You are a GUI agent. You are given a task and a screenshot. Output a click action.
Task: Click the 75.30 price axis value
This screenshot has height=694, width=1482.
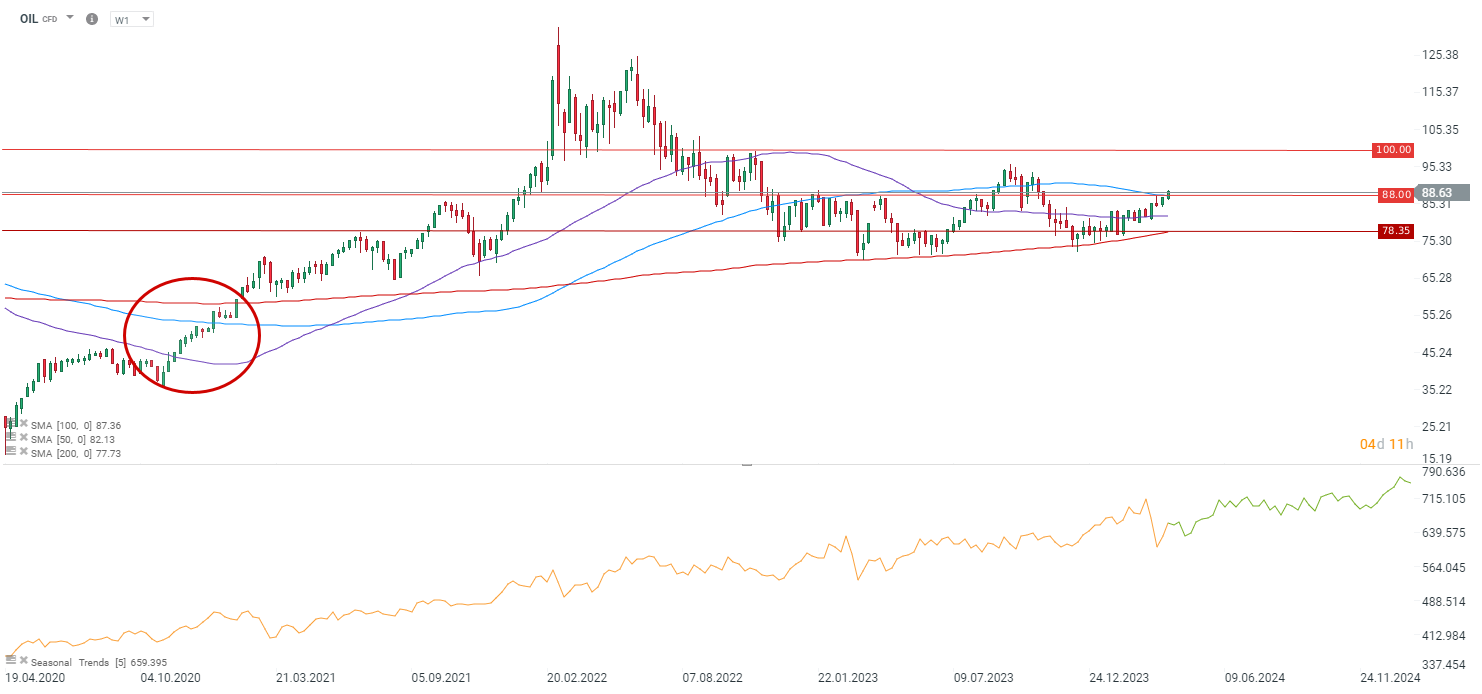click(1437, 241)
